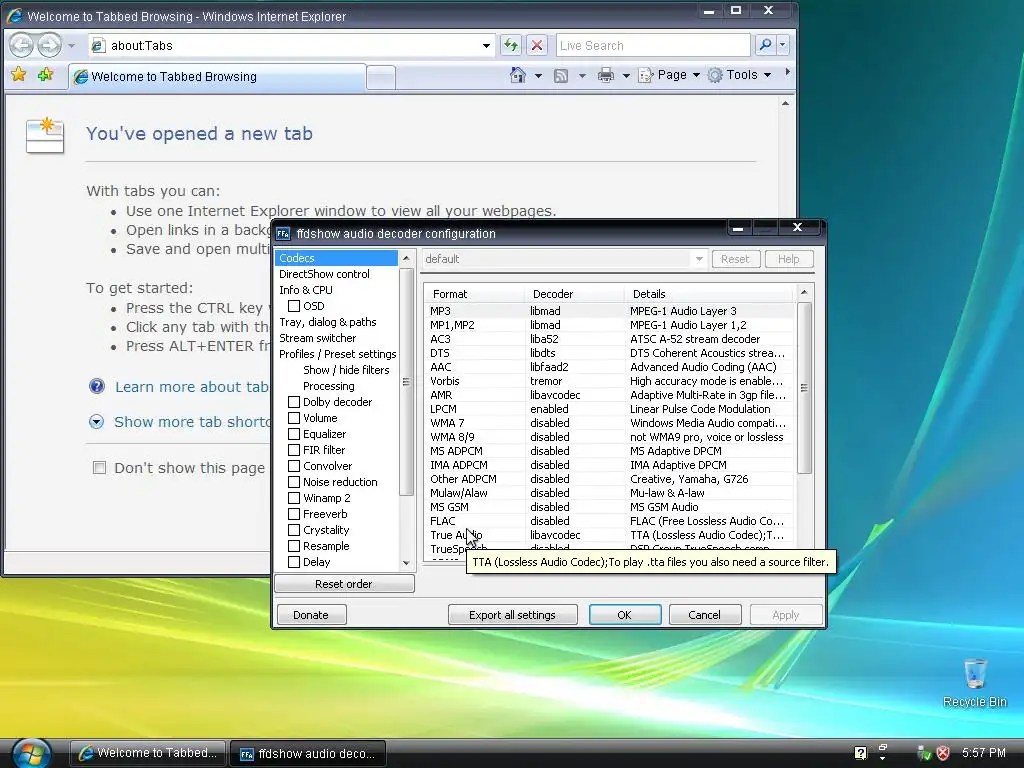Click the Live Search input field
Viewport: 1024px width, 768px height.
point(653,46)
